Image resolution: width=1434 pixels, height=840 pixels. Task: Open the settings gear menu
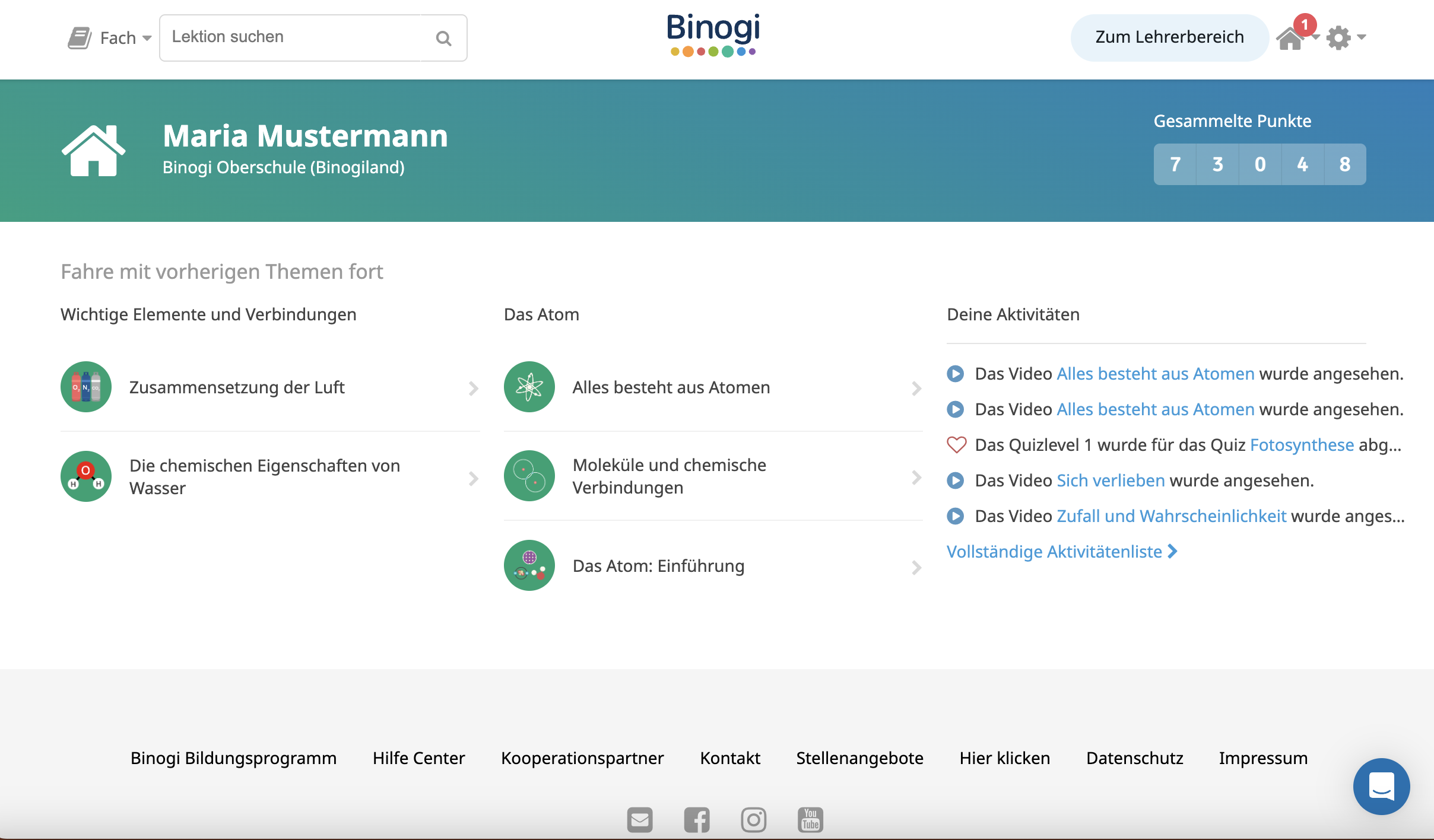1339,38
